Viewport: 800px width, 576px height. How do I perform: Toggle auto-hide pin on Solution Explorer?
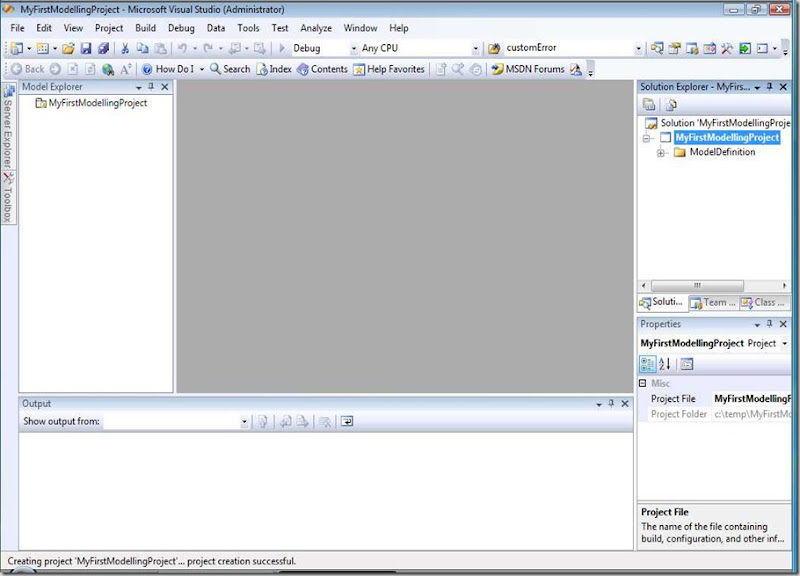point(770,87)
